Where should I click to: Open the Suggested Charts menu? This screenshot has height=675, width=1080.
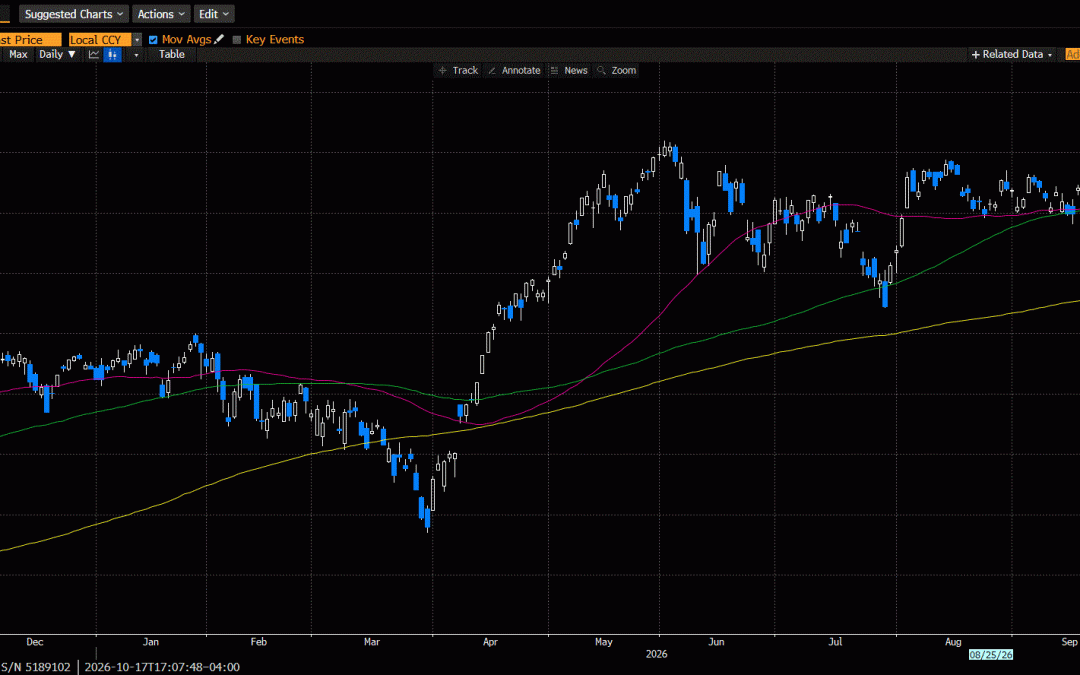74,14
